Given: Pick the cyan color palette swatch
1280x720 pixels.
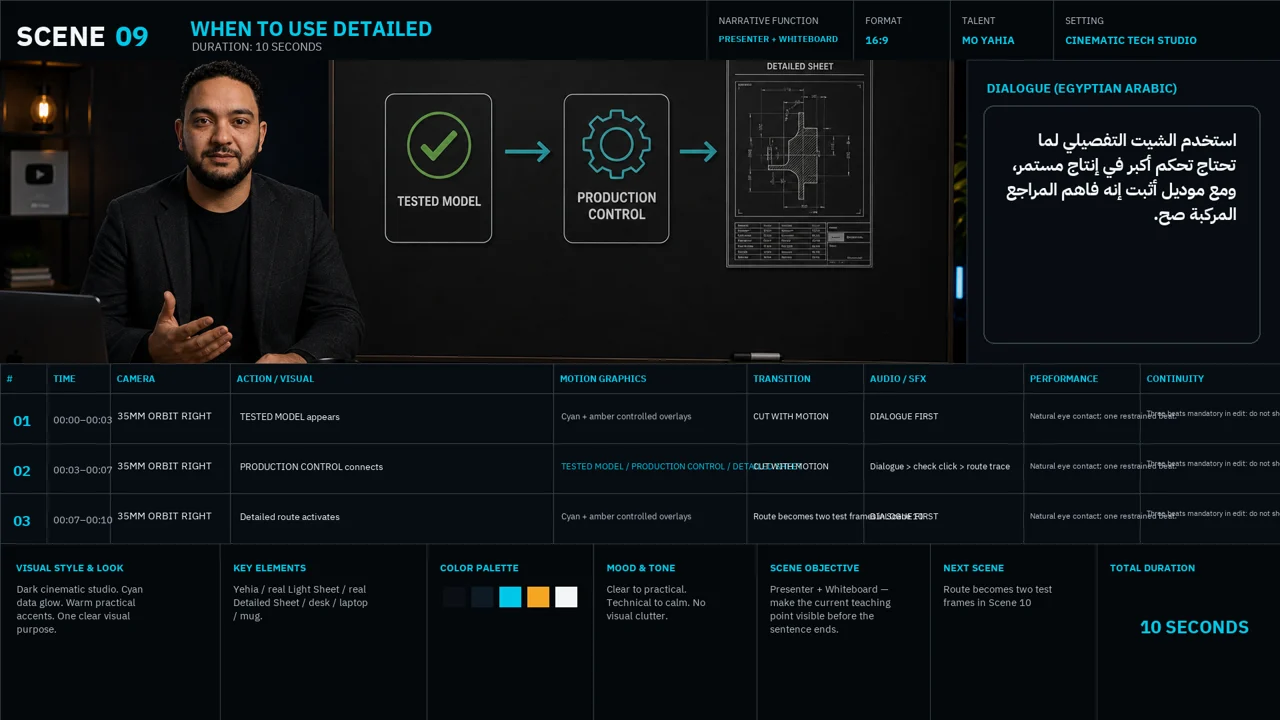Looking at the screenshot, I should click(x=510, y=597).
